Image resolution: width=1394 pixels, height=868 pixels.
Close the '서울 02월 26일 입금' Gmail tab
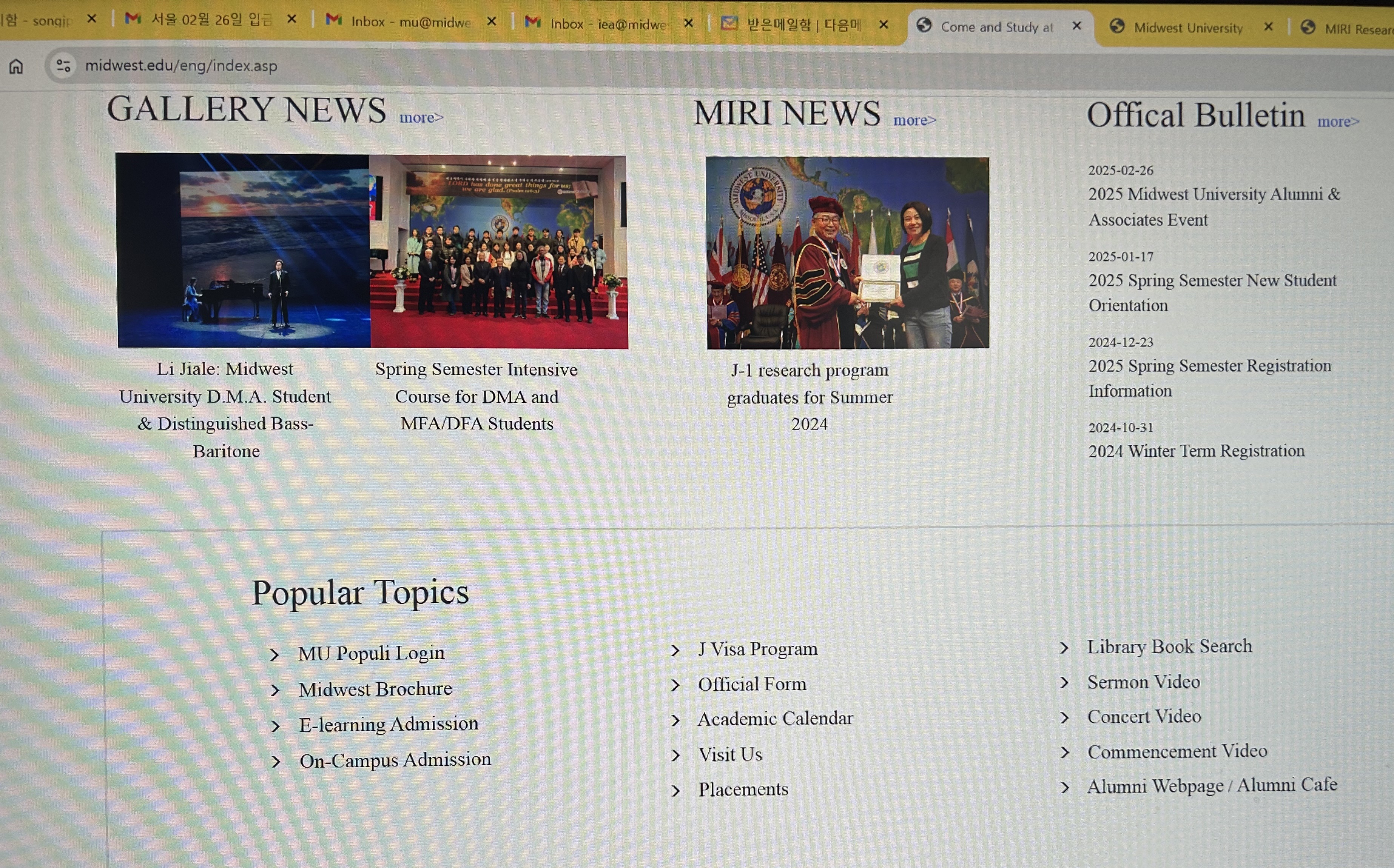click(292, 20)
